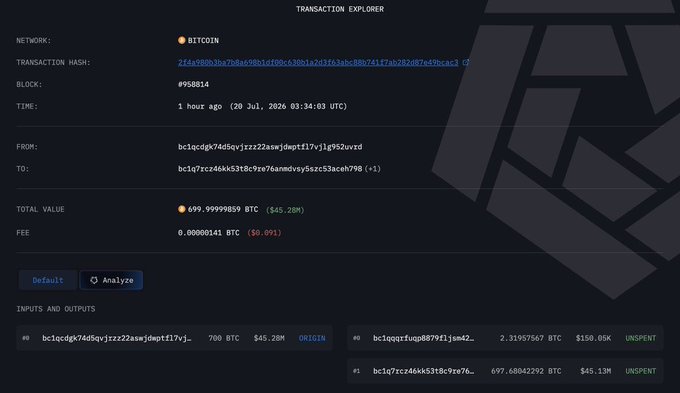This screenshot has height=393, width=680.
Task: Select the TO address bc1q7rcz46kk53t8c9re76anmdvsy5szc53aceh798
Action: coord(270,169)
